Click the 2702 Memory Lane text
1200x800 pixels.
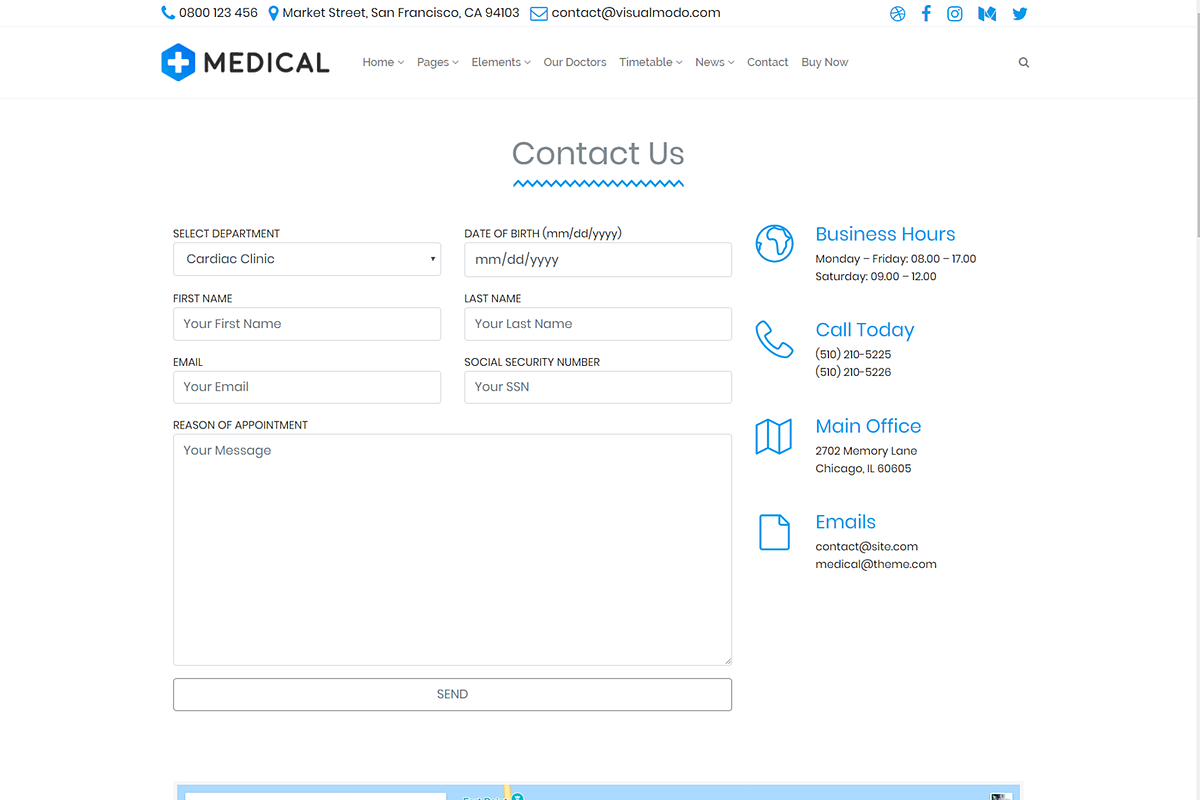click(x=866, y=451)
